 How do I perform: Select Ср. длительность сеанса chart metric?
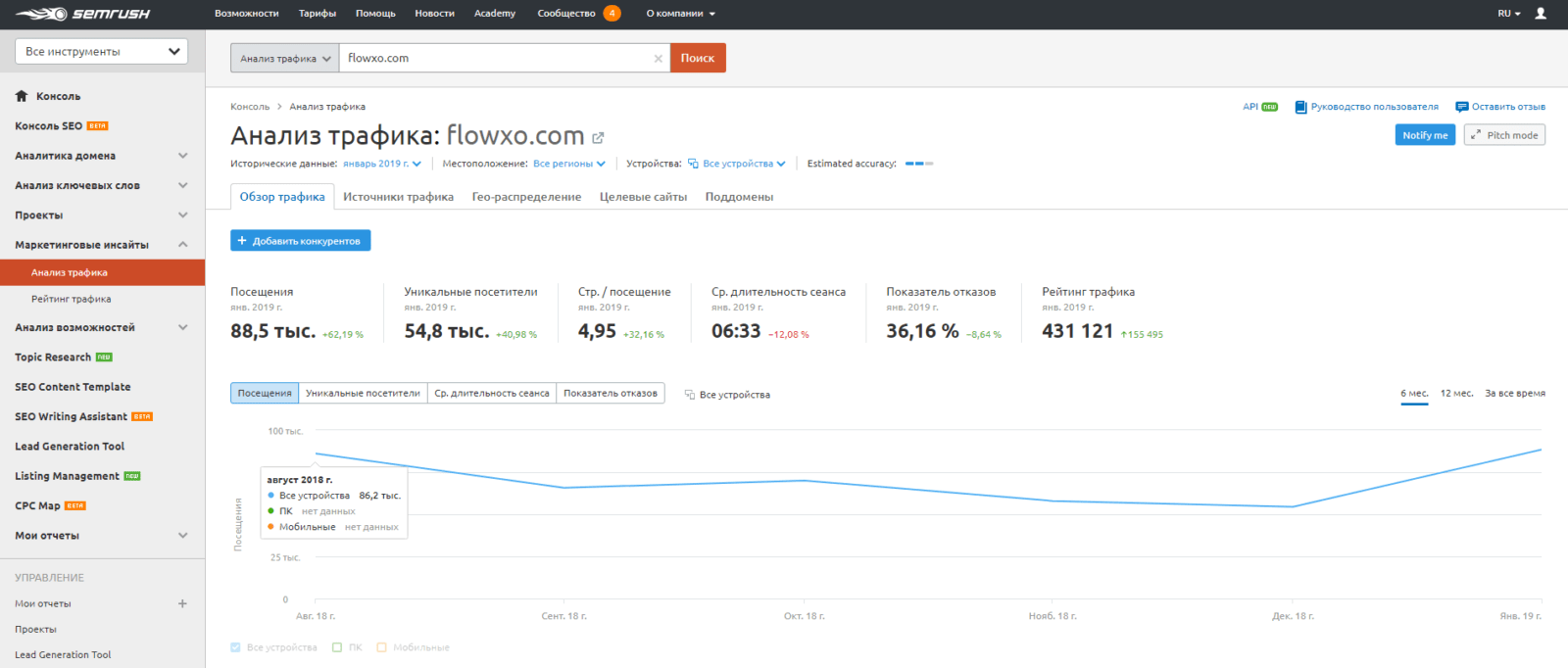coord(492,393)
